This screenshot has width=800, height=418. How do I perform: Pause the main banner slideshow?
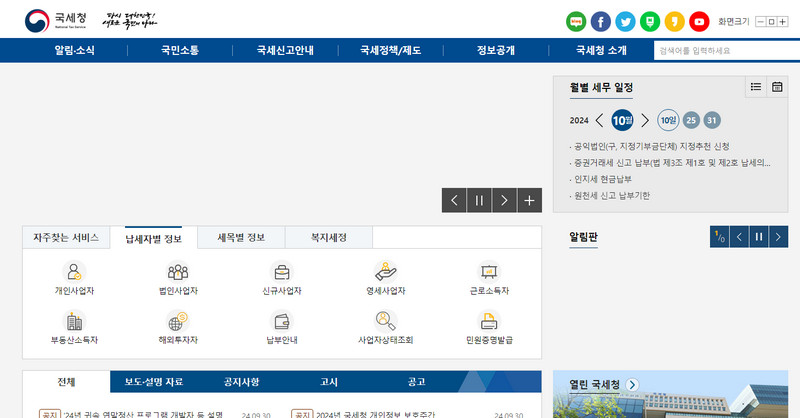[x=479, y=200]
